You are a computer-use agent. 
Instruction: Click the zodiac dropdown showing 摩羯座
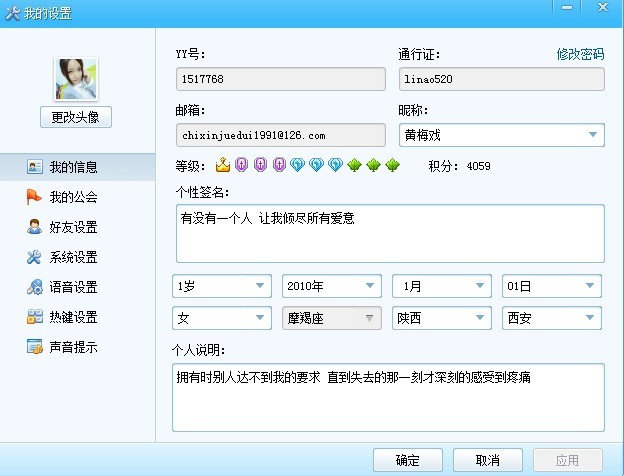click(332, 318)
